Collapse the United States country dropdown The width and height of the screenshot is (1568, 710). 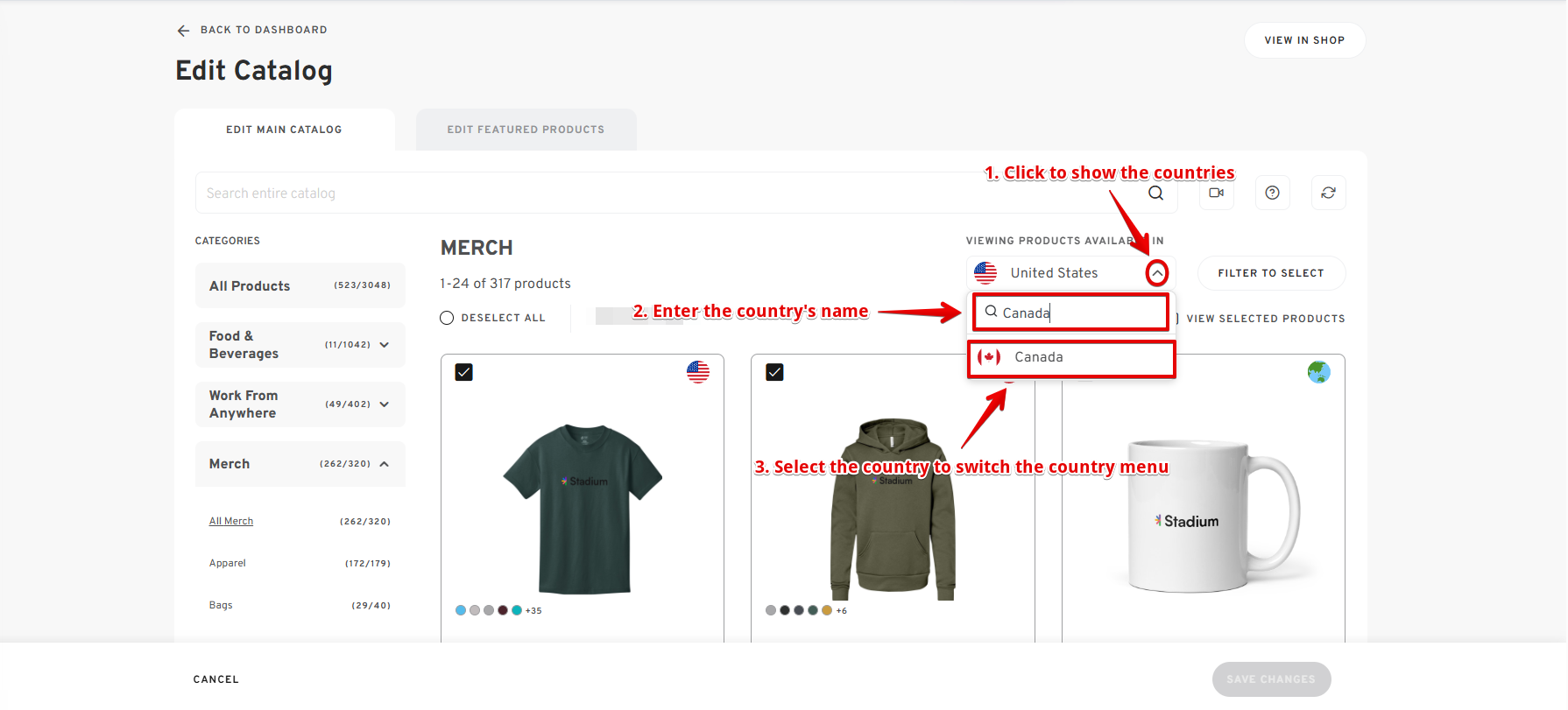1157,273
